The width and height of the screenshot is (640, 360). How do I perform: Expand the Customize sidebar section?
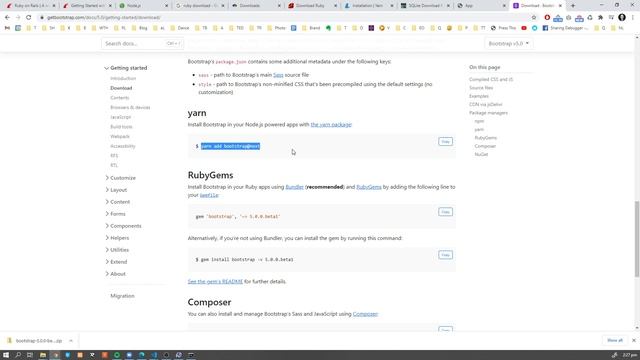(x=121, y=178)
